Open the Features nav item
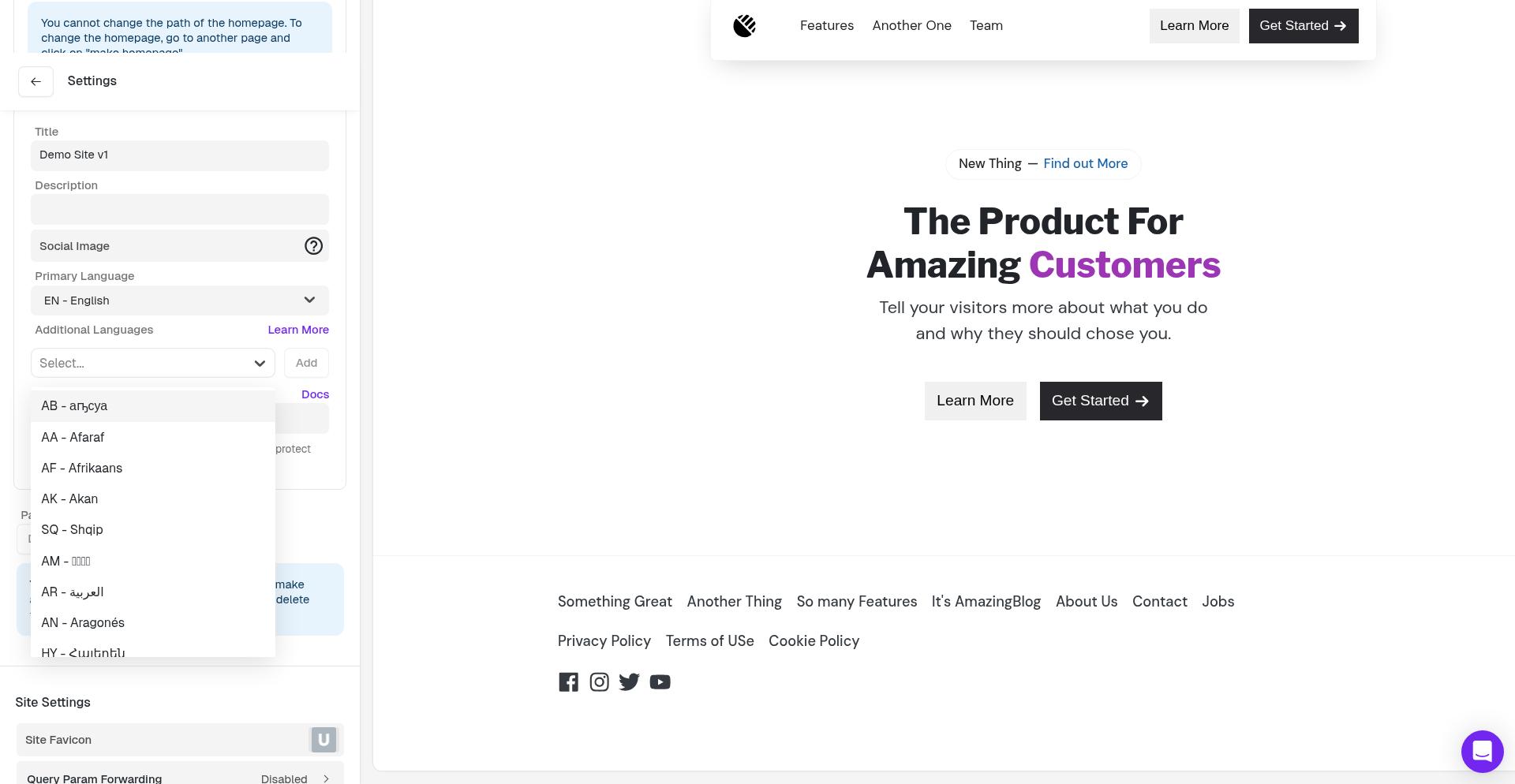This screenshot has width=1515, height=784. coord(826,26)
